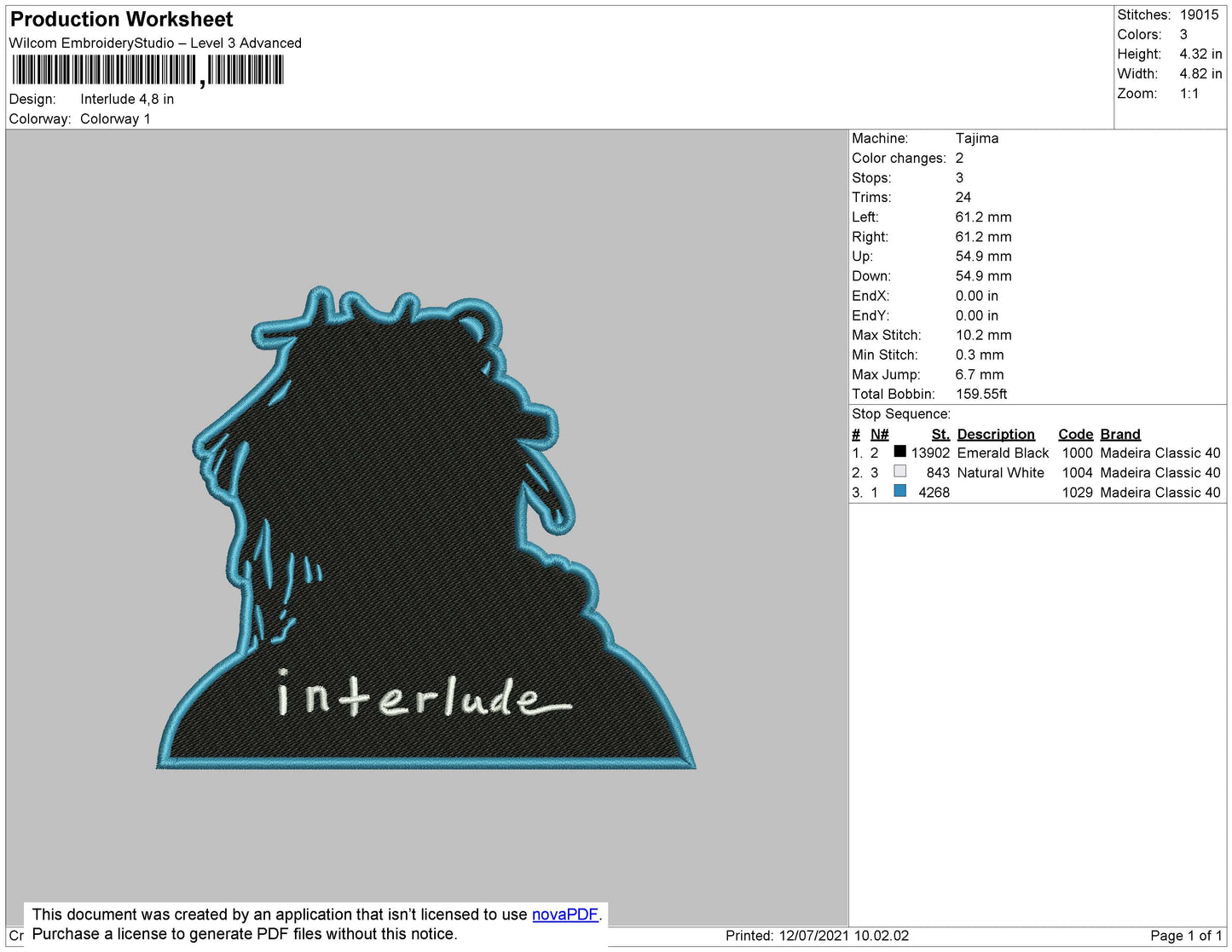Click the barcode under the title

pos(147,70)
